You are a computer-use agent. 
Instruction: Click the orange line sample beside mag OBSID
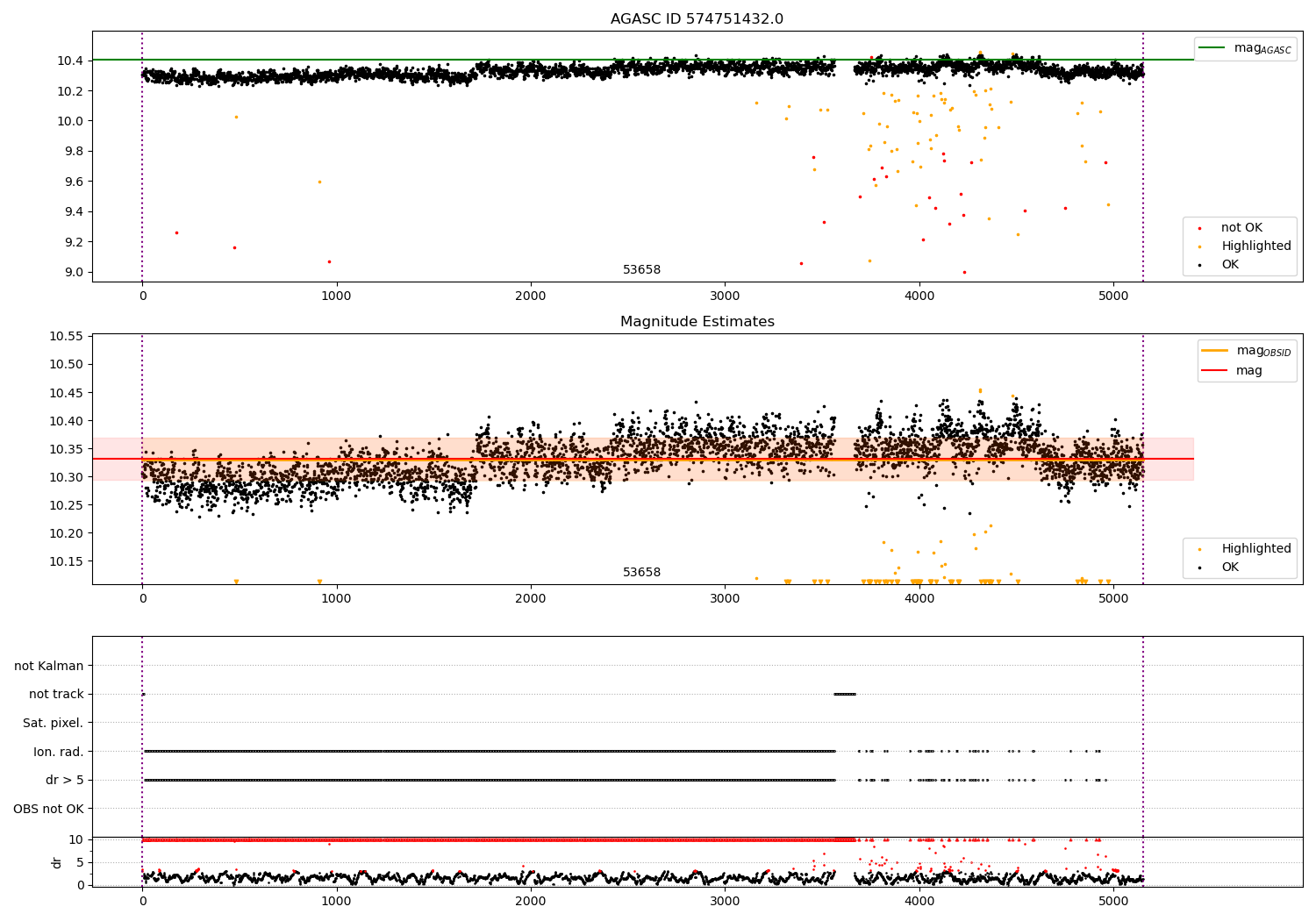coord(1215,351)
